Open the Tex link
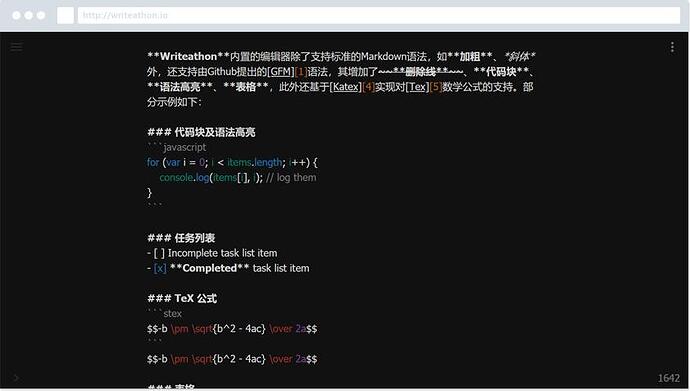 [x=417, y=87]
